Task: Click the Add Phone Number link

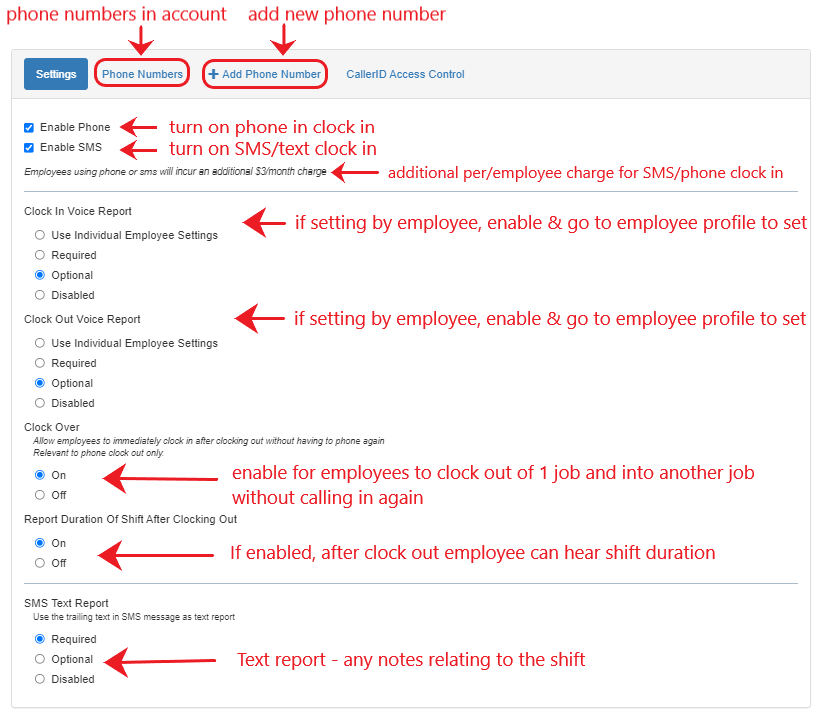Action: pos(271,74)
